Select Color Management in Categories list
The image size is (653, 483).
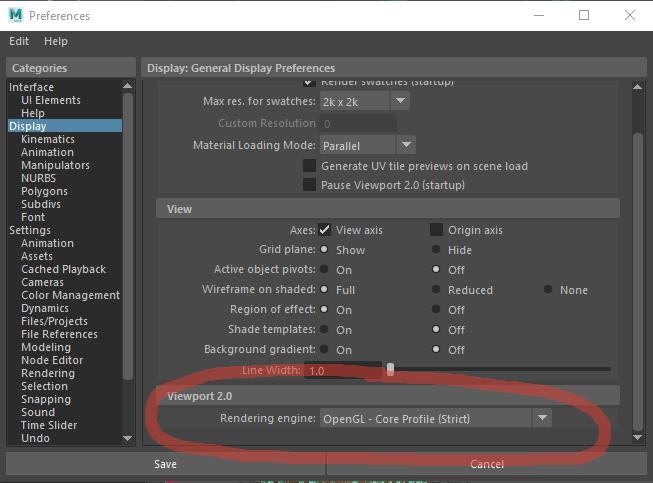pyautogui.click(x=70, y=296)
